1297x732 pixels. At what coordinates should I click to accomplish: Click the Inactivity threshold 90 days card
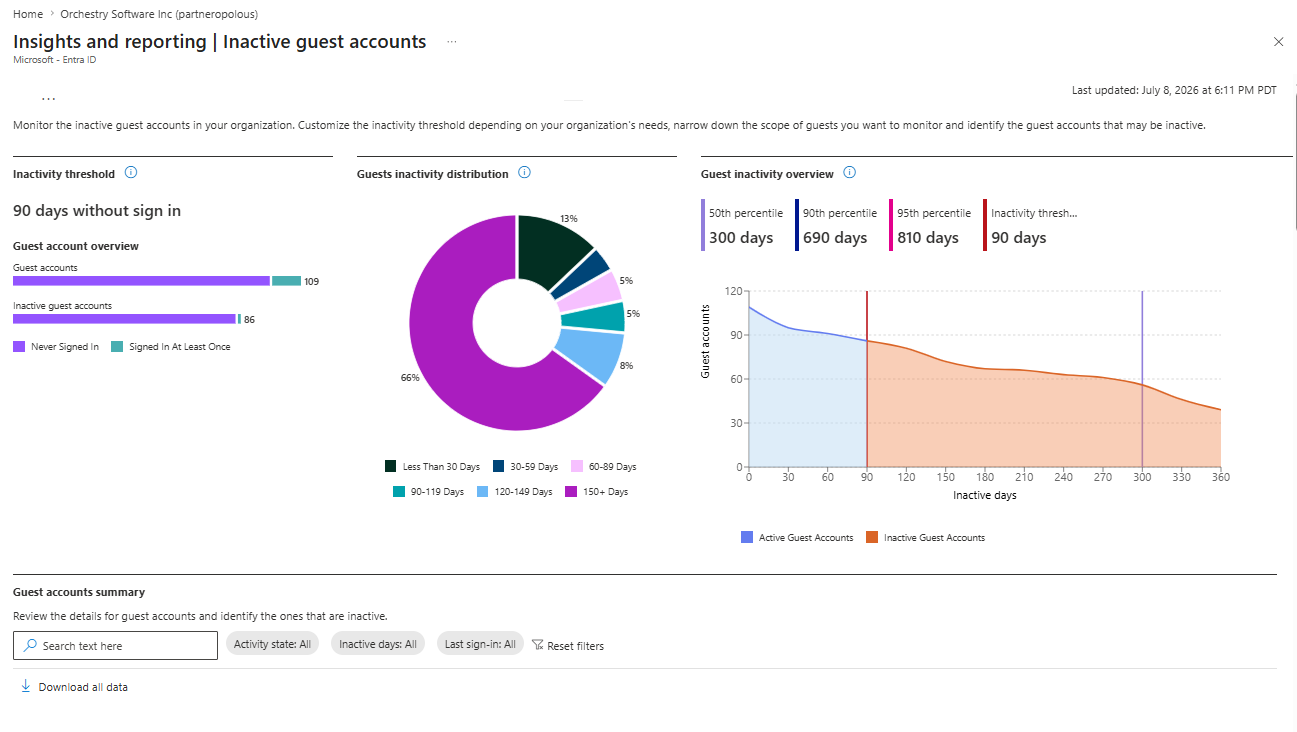(x=1032, y=226)
